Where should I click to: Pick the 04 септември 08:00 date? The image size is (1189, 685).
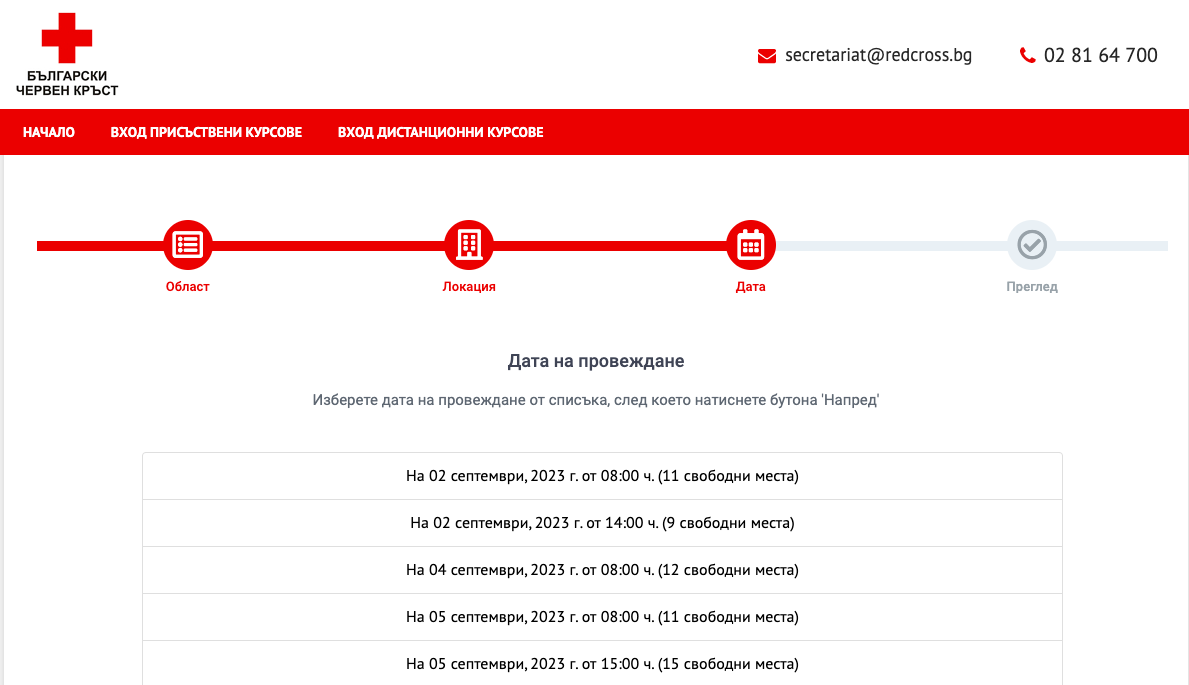click(x=602, y=570)
